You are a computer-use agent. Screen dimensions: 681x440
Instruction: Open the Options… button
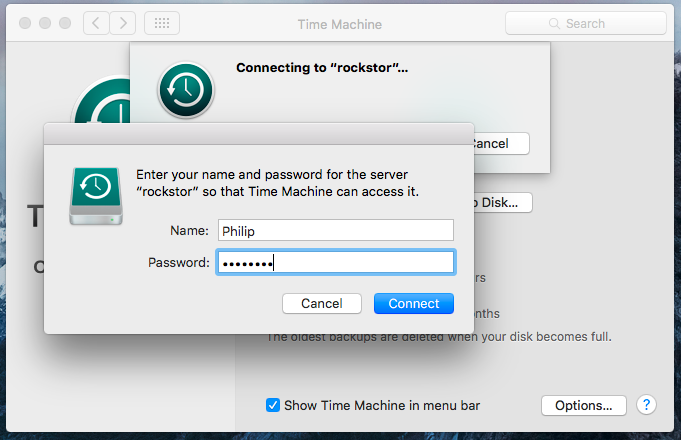[584, 405]
